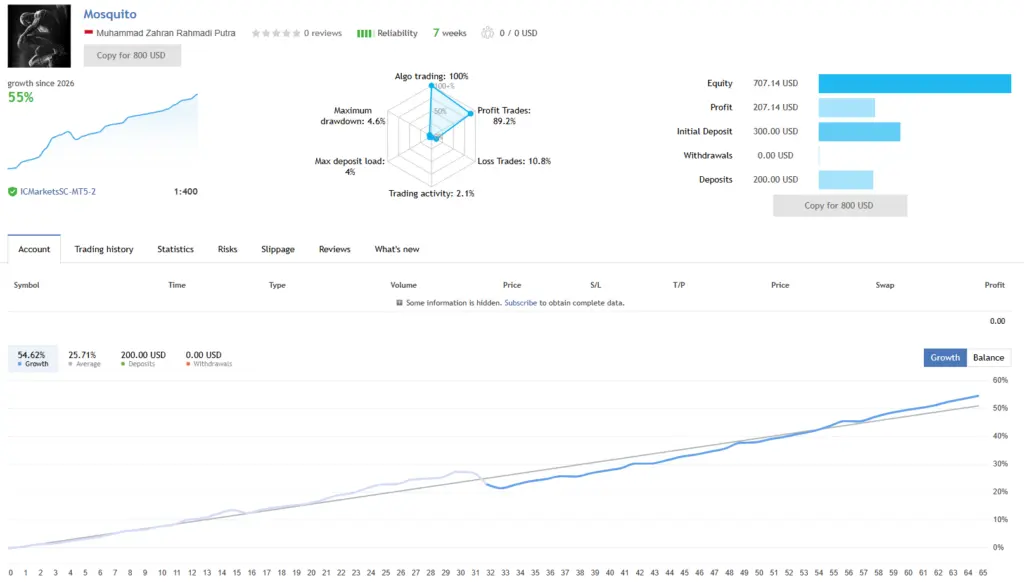Click the Profit Trades point on radar chart

coord(470,114)
